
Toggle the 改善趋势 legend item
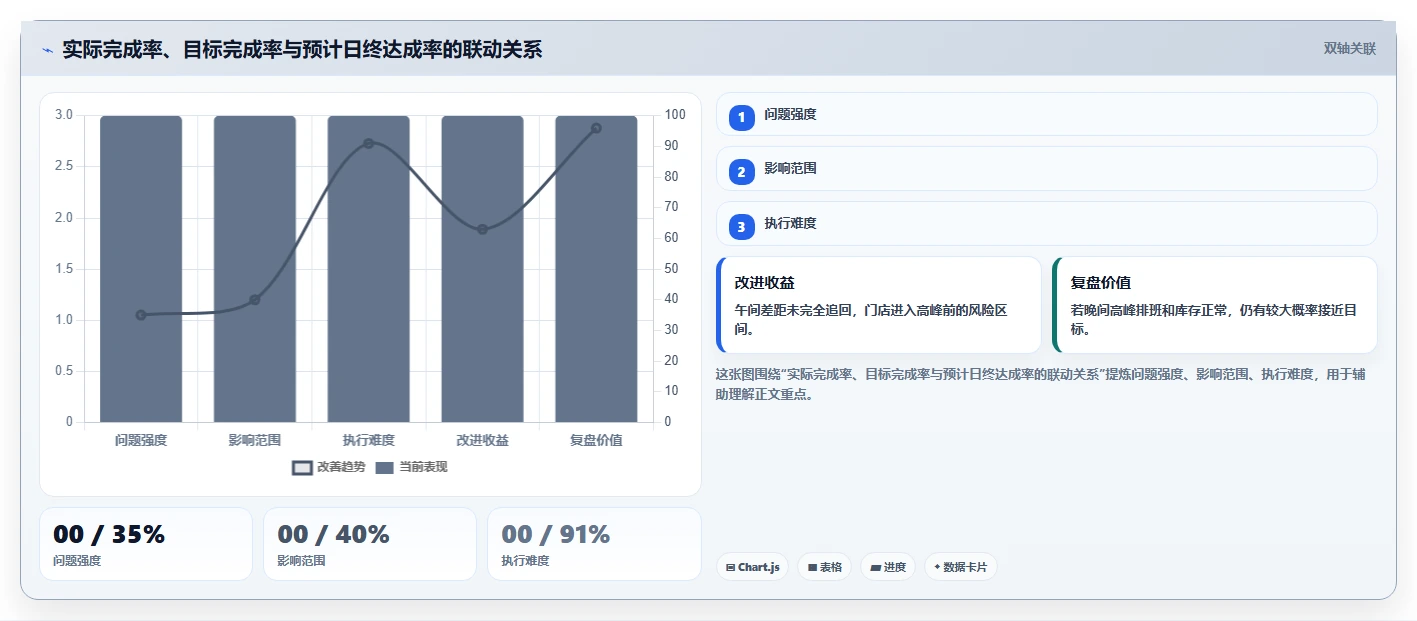pos(329,467)
